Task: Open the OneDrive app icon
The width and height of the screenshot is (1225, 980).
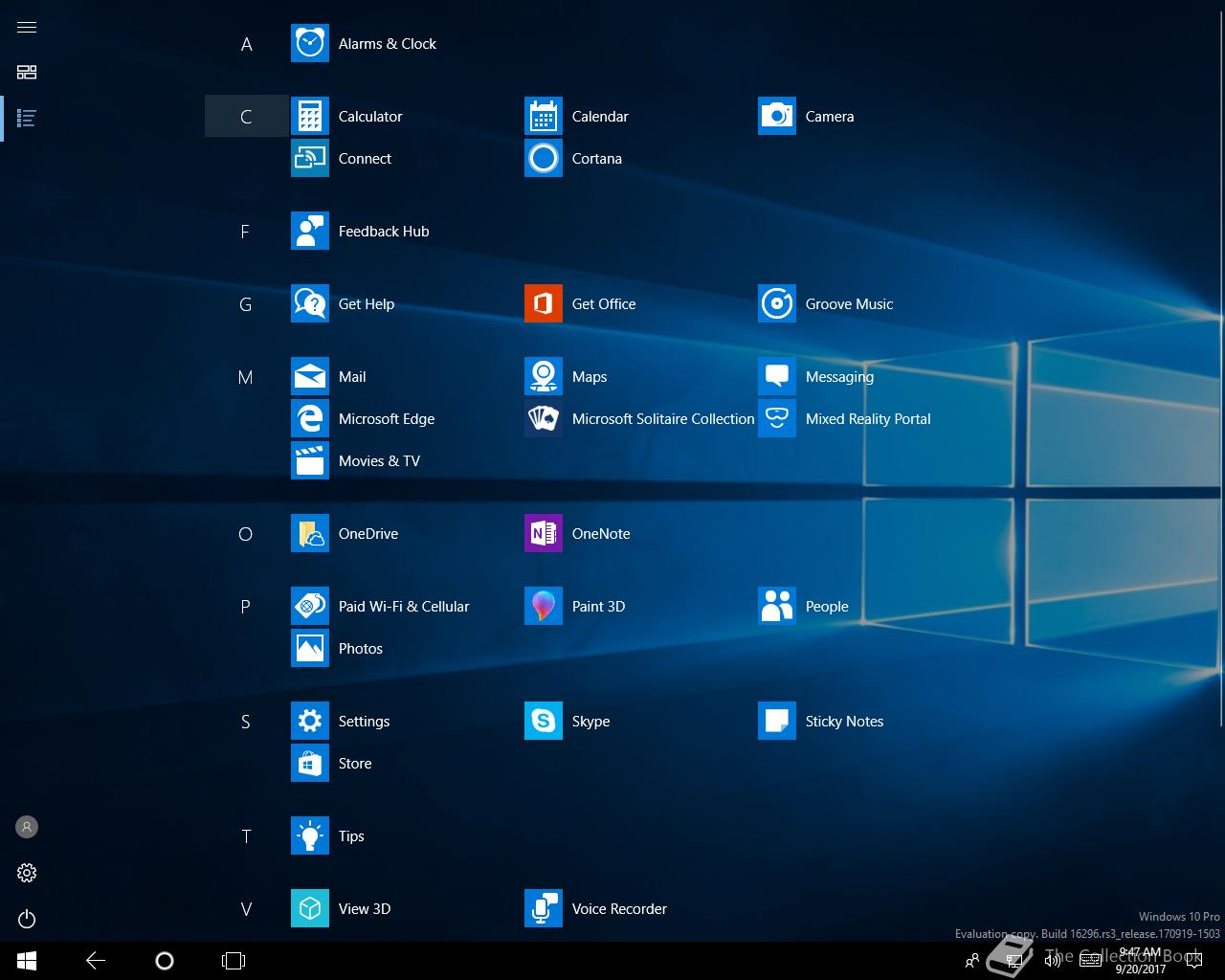Action: click(310, 534)
